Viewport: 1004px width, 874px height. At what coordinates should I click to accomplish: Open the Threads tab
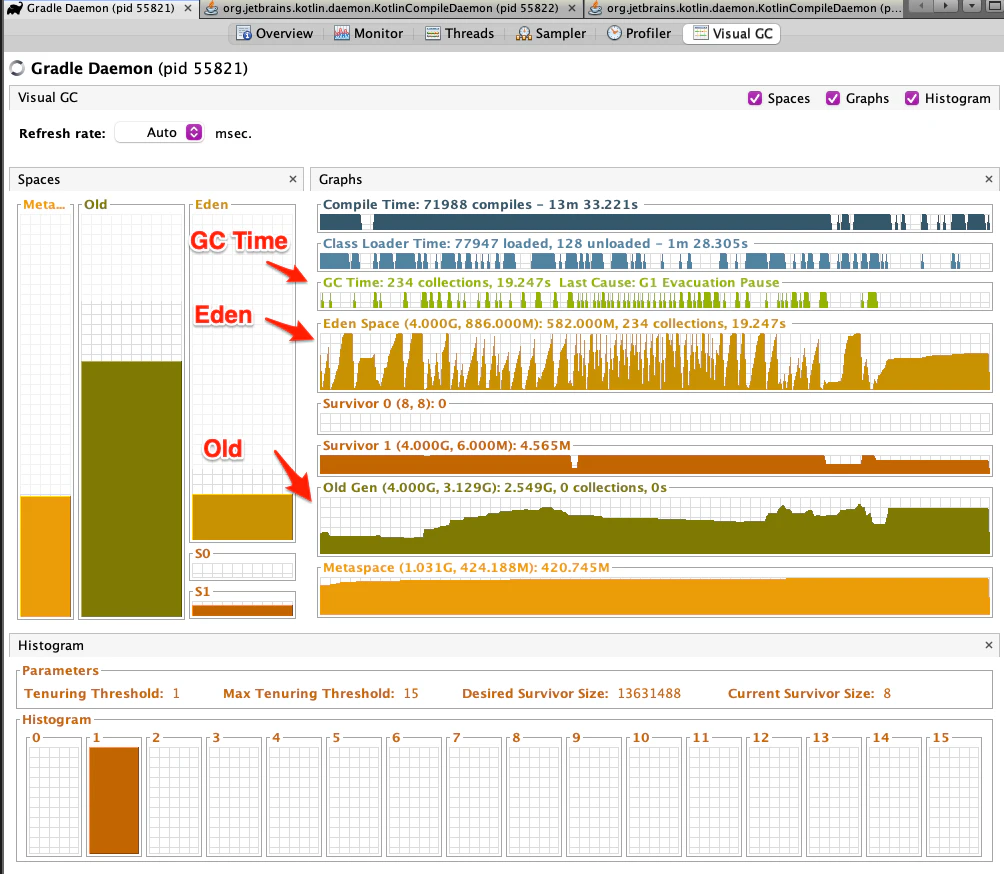(460, 33)
